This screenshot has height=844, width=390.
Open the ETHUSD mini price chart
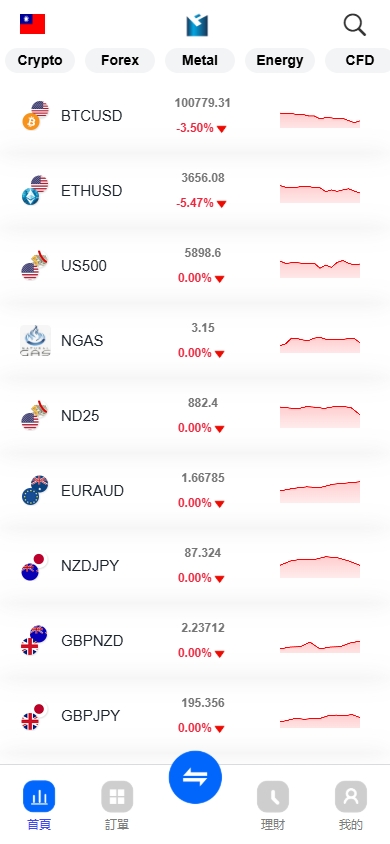[x=320, y=193]
